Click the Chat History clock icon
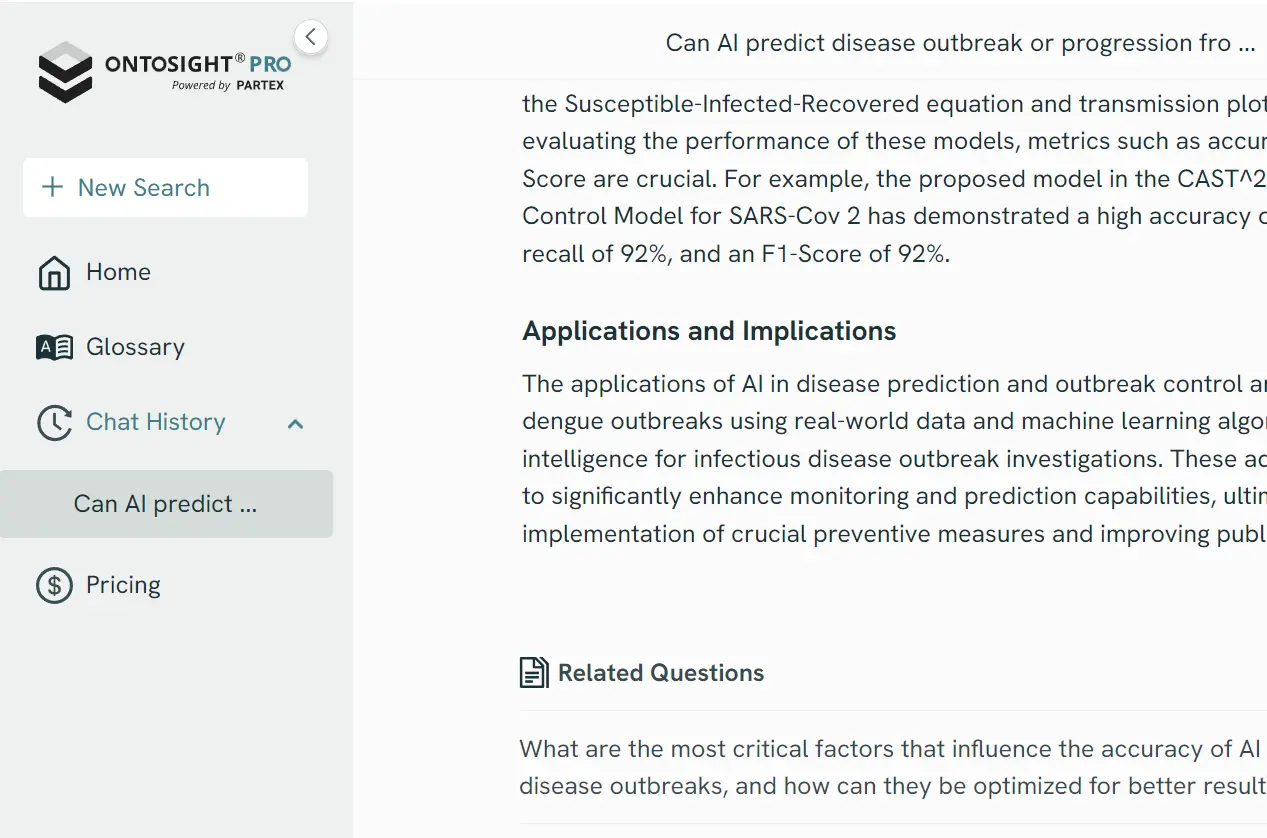 54,422
